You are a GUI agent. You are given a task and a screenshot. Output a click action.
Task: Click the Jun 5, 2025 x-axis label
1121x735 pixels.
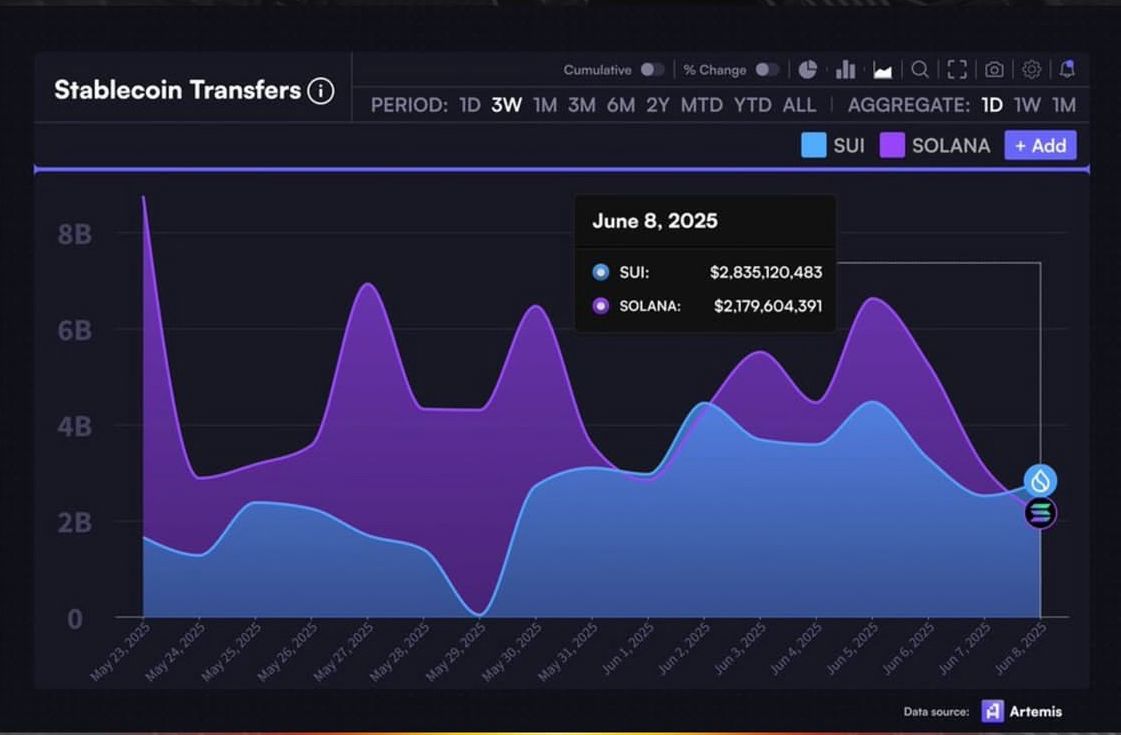coord(852,649)
